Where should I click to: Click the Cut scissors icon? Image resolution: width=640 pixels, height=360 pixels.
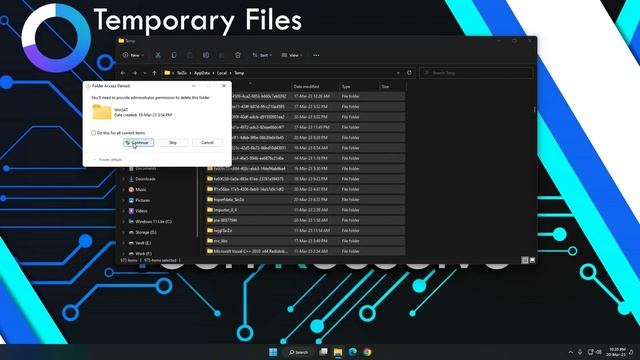point(158,55)
